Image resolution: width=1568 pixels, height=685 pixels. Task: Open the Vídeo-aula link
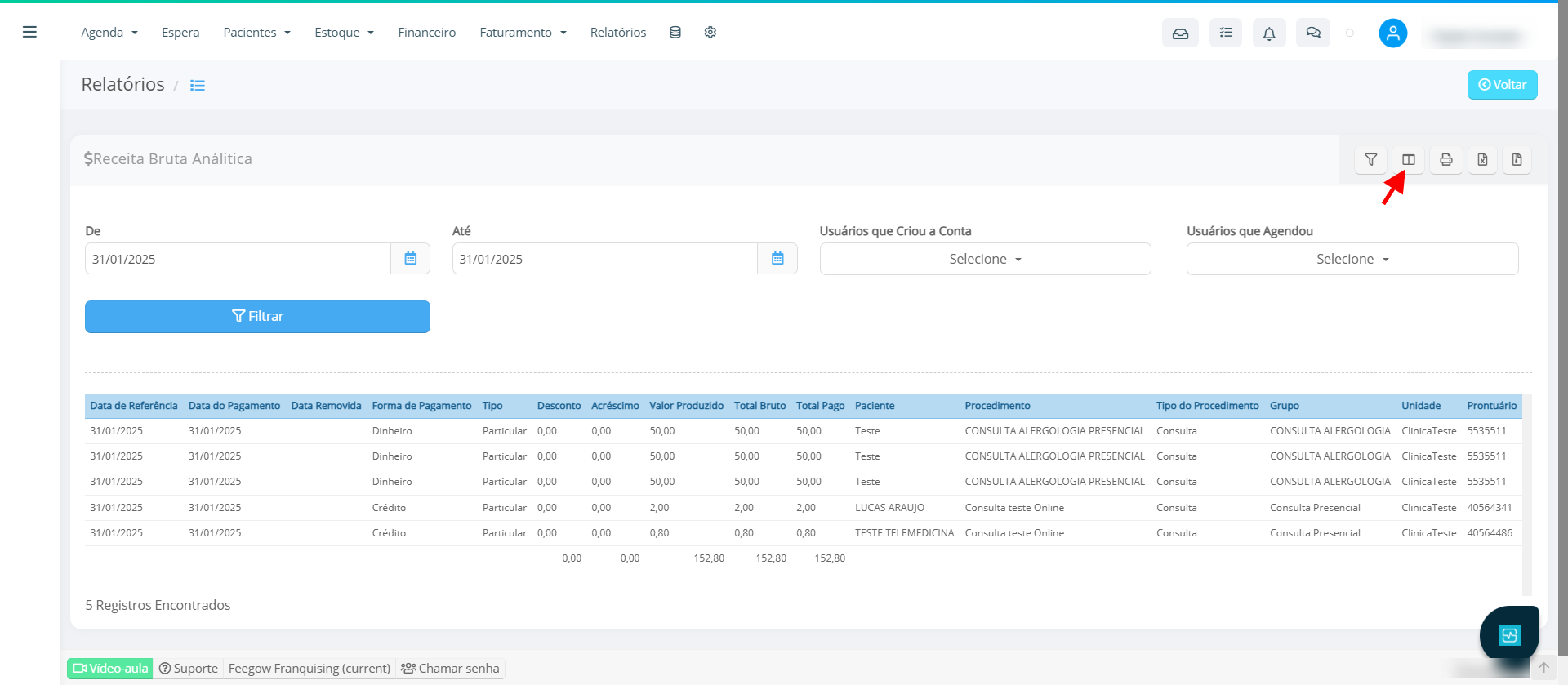click(x=110, y=668)
